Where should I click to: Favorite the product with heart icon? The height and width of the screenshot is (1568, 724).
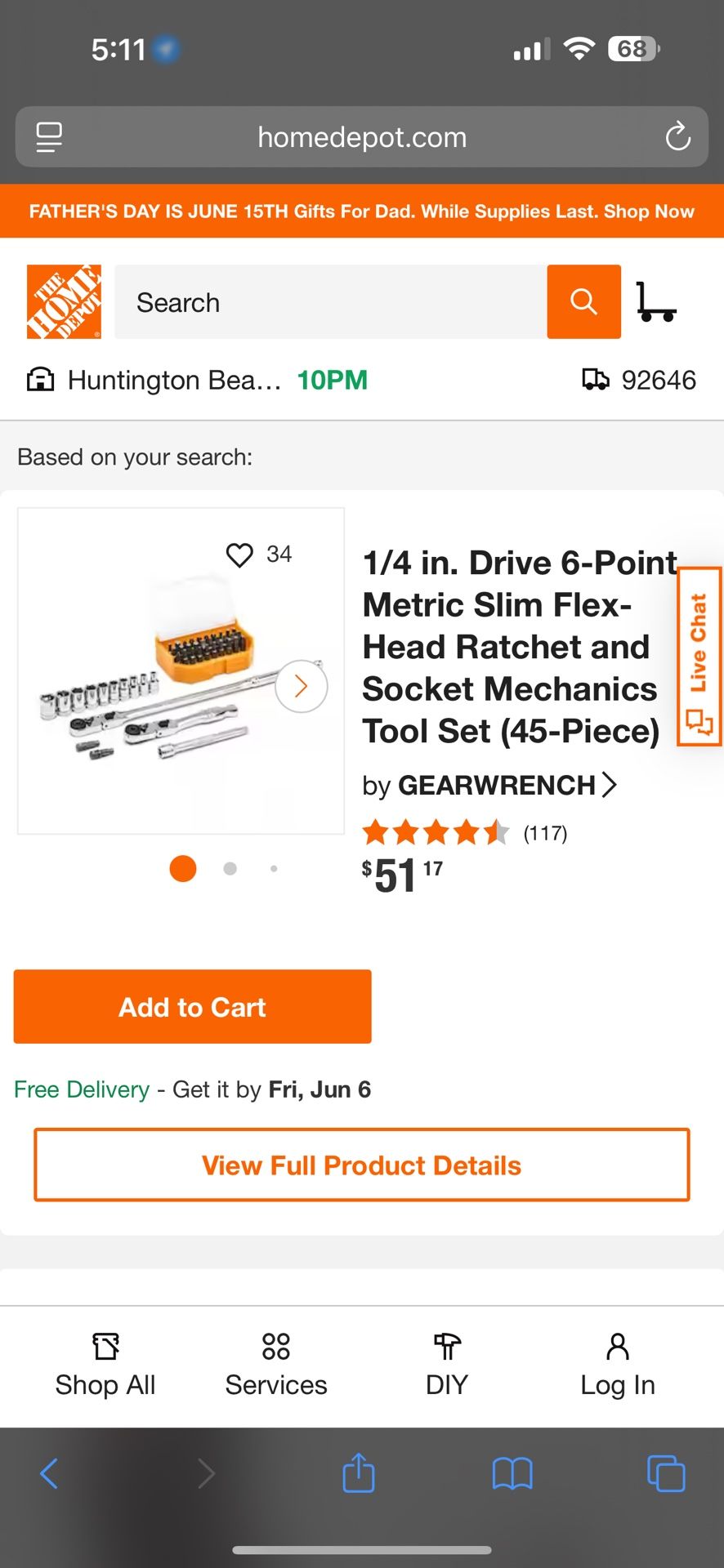239,555
